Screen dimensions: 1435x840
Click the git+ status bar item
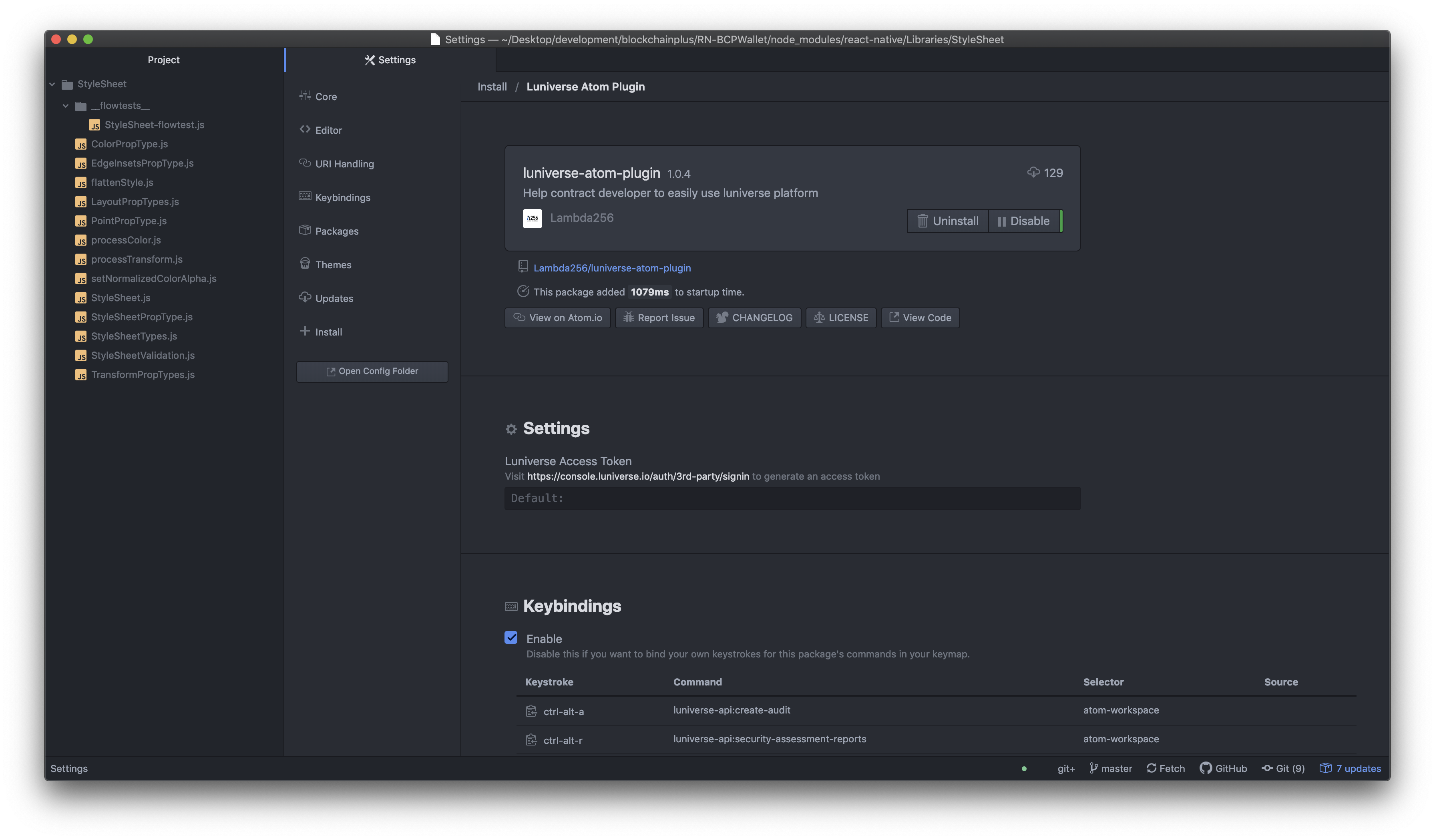point(1066,768)
